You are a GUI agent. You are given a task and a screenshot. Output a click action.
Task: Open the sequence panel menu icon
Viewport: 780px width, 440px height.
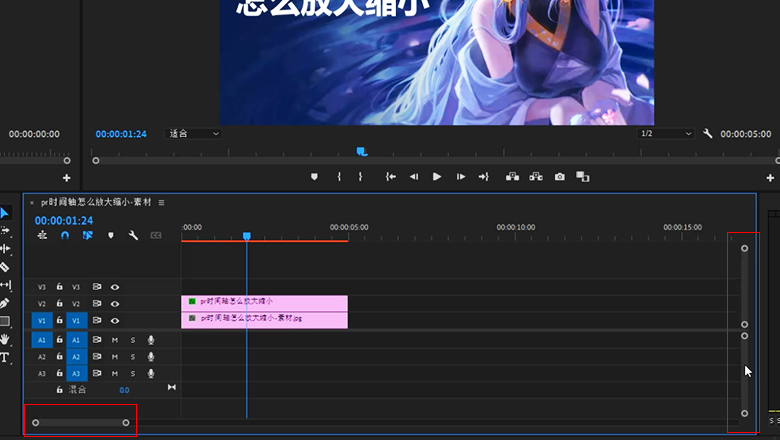click(x=161, y=202)
